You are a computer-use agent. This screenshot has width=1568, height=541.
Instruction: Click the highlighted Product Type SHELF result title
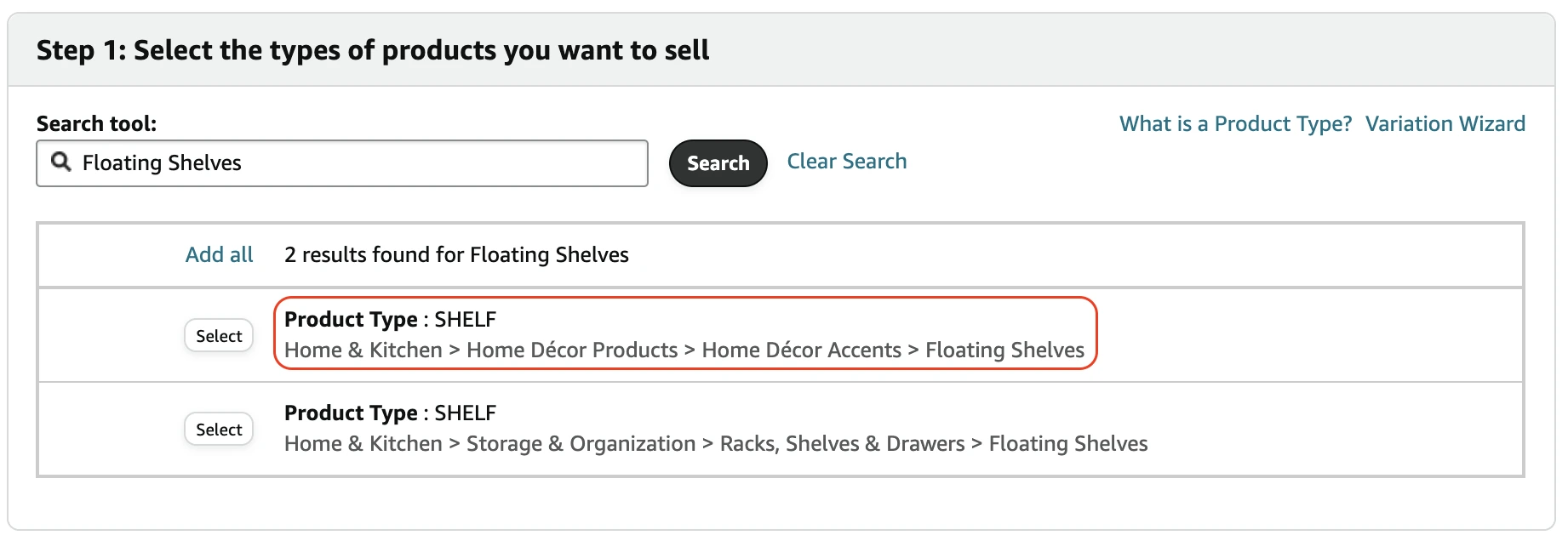click(x=390, y=320)
